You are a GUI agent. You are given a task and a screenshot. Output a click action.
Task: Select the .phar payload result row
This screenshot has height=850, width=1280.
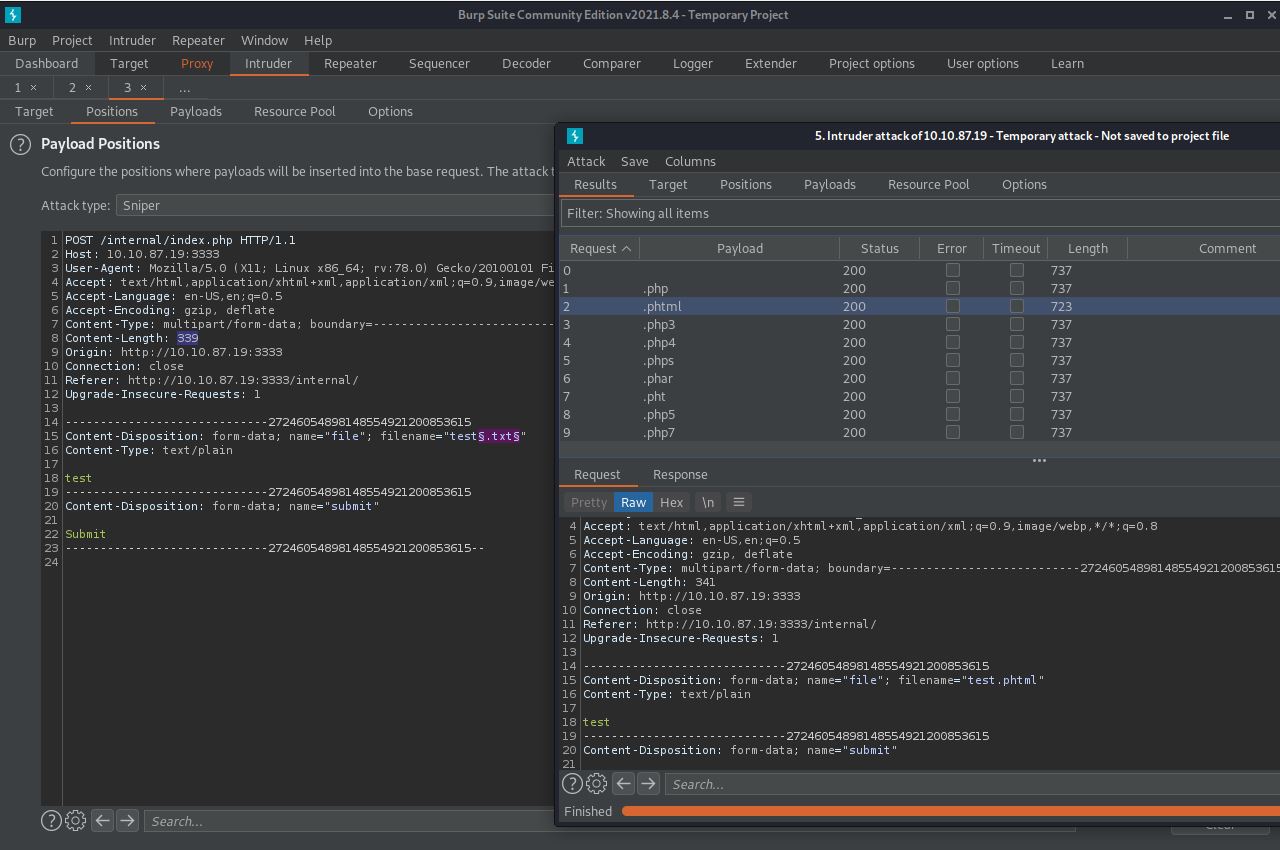[920, 378]
